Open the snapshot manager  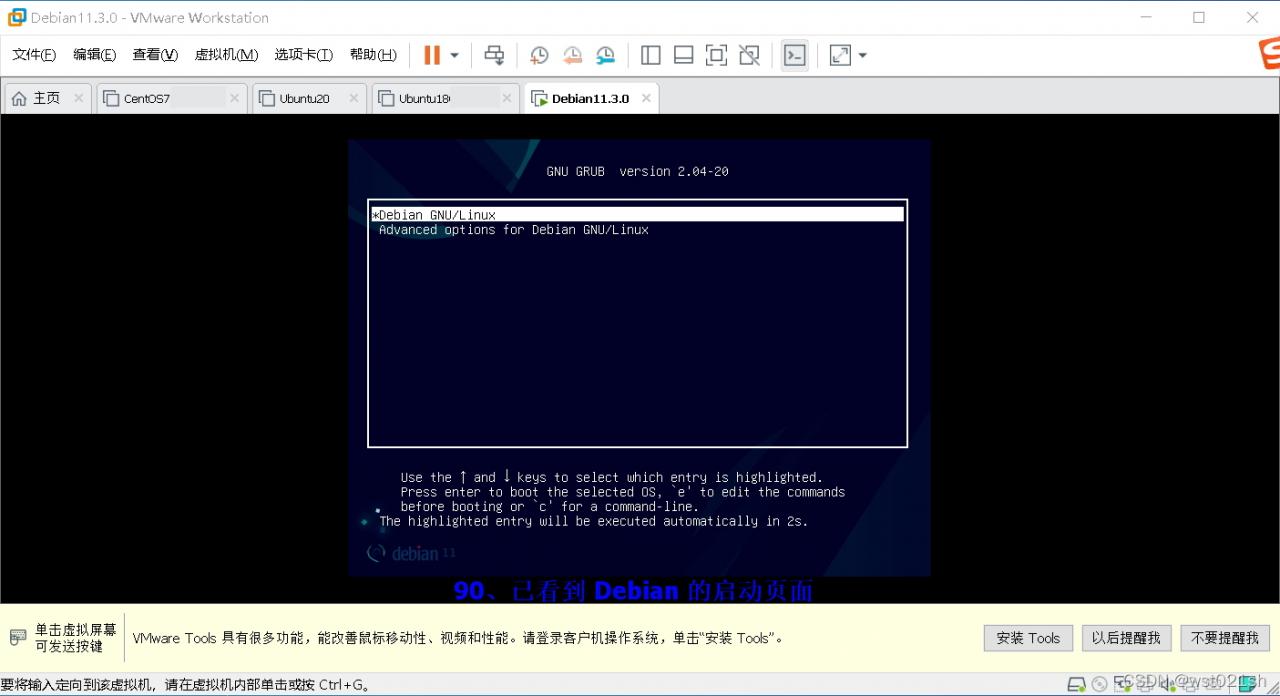[606, 55]
